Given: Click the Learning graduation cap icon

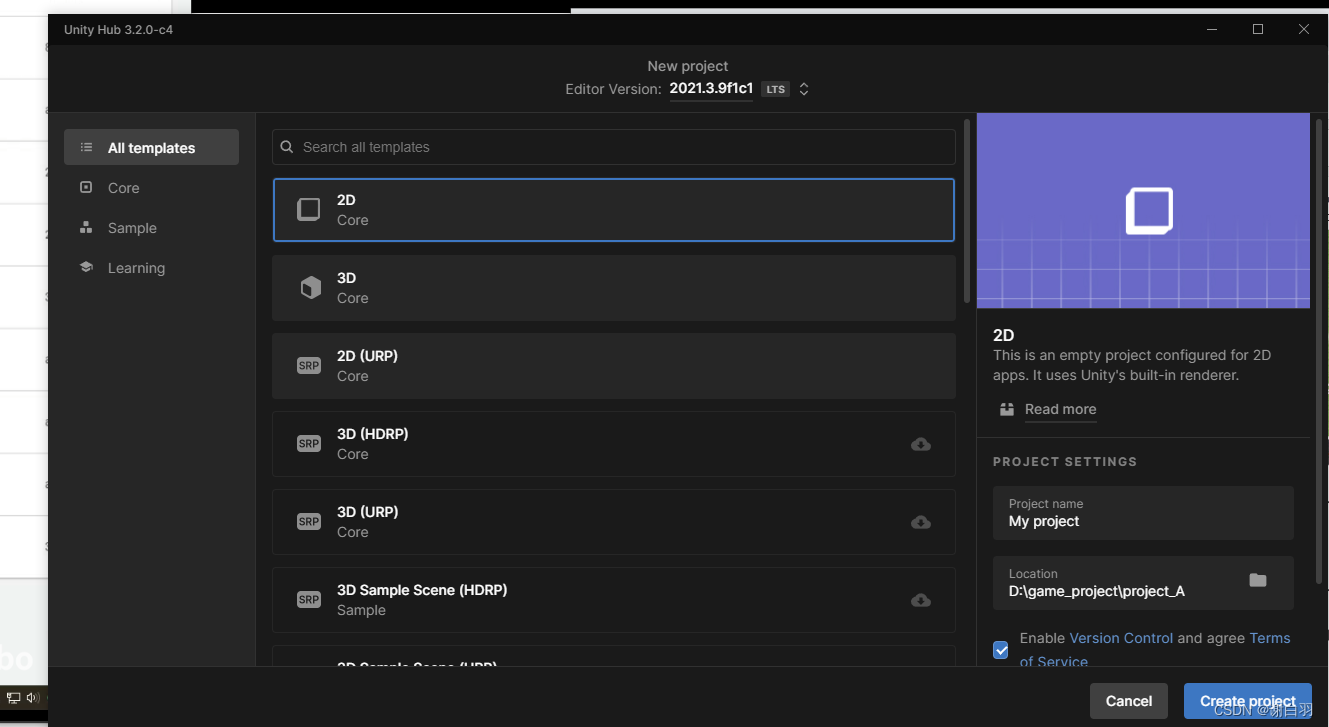Looking at the screenshot, I should [x=86, y=267].
